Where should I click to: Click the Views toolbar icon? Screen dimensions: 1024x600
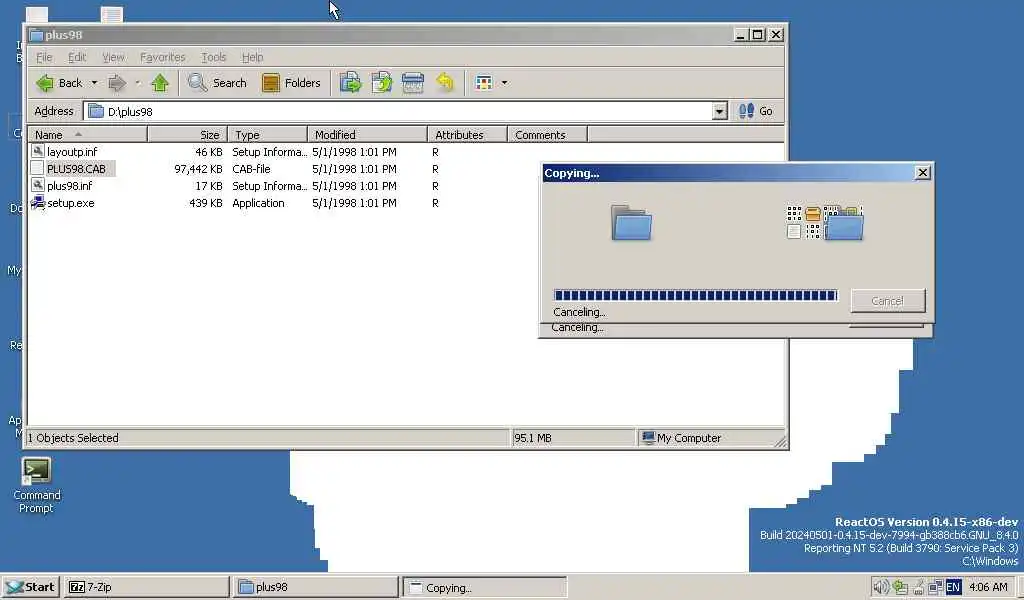[x=484, y=83]
